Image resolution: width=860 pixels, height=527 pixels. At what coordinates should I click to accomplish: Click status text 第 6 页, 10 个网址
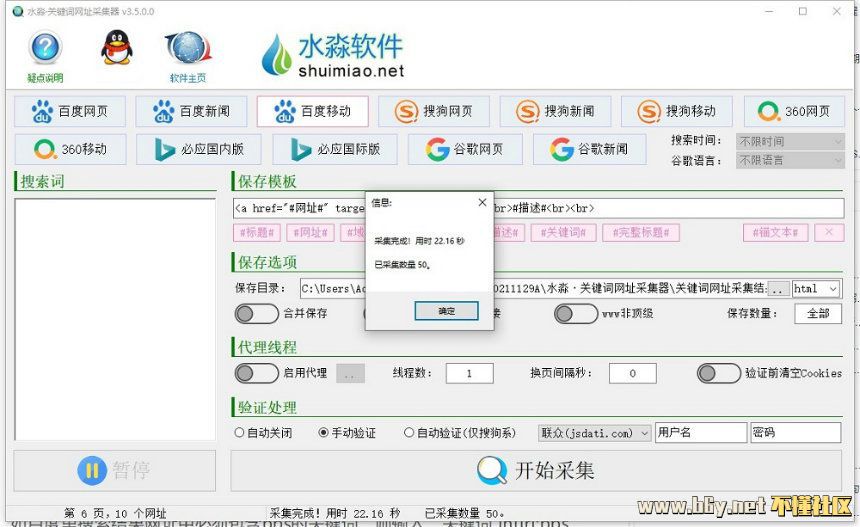pos(115,513)
